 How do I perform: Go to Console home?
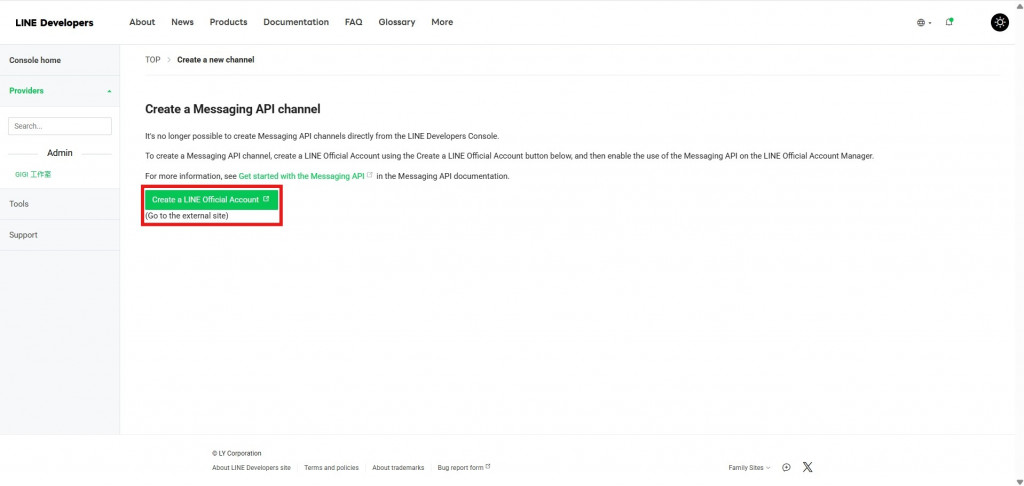click(35, 60)
